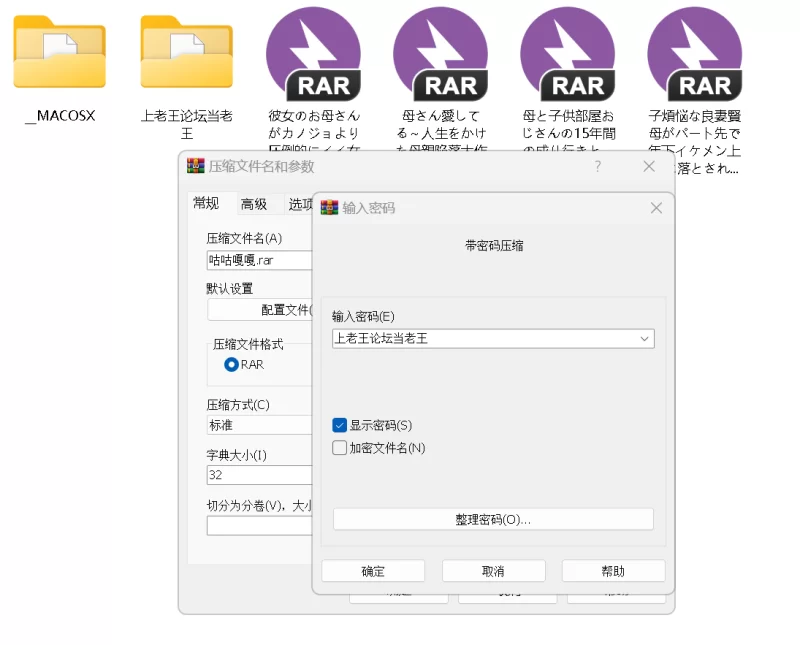Open the 压缩方式 标准 dropdown

coord(259,425)
